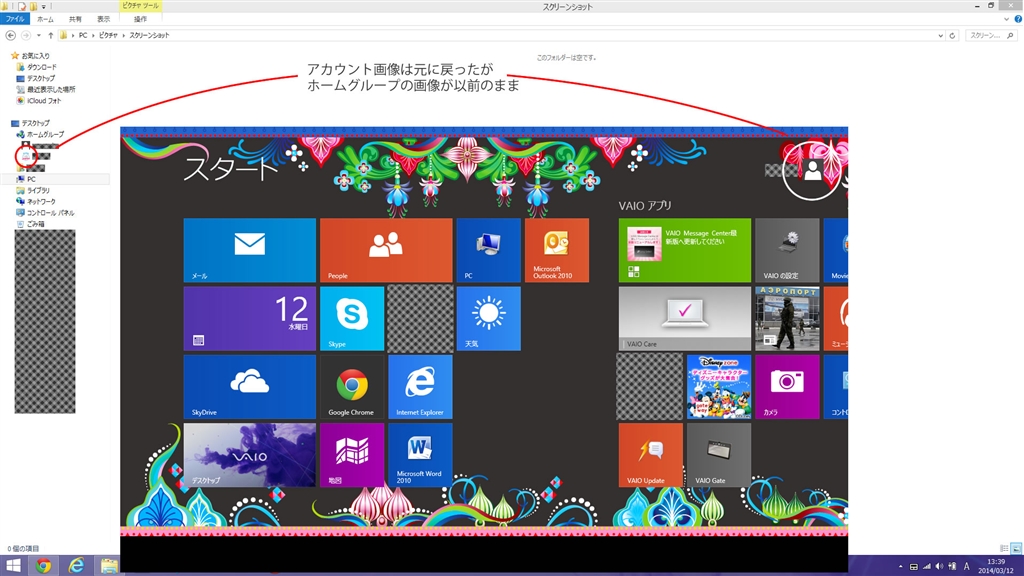Select ダウンロード under favorites
Image resolution: width=1024 pixels, height=576 pixels.
click(x=41, y=67)
